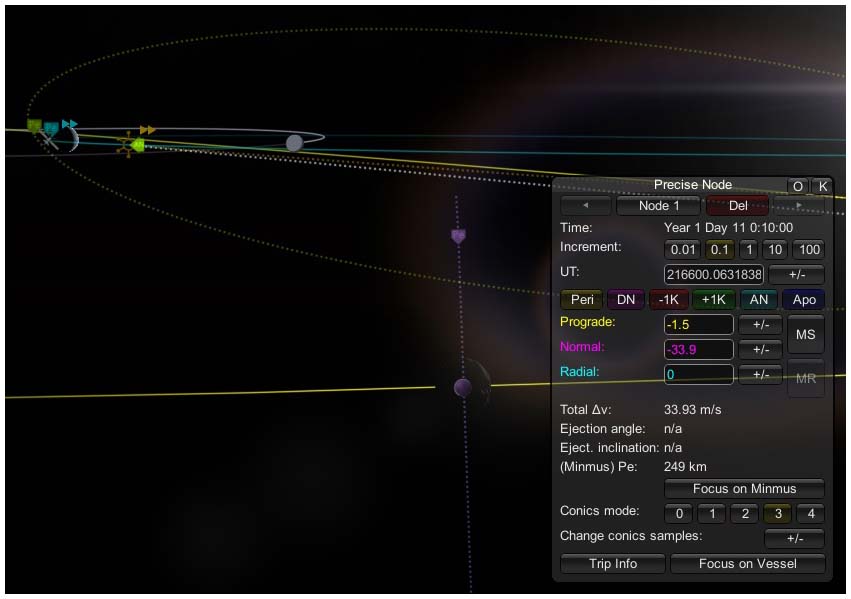Click the Total Δv value '33.93 m/s'
Screen dimensions: 851x599
point(693,410)
